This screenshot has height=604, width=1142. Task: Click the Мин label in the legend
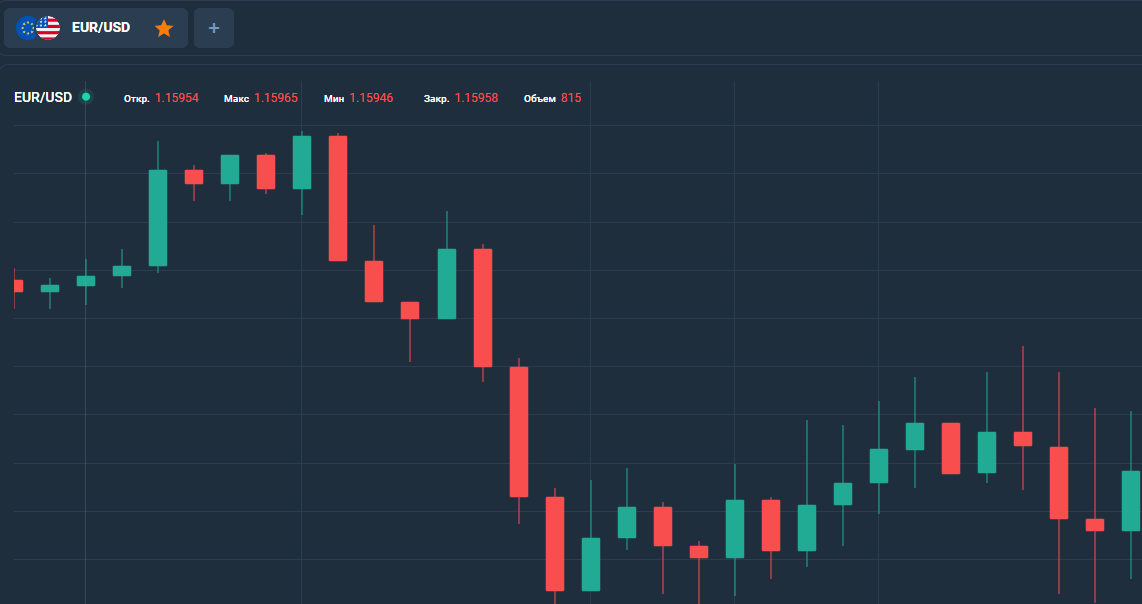click(334, 99)
